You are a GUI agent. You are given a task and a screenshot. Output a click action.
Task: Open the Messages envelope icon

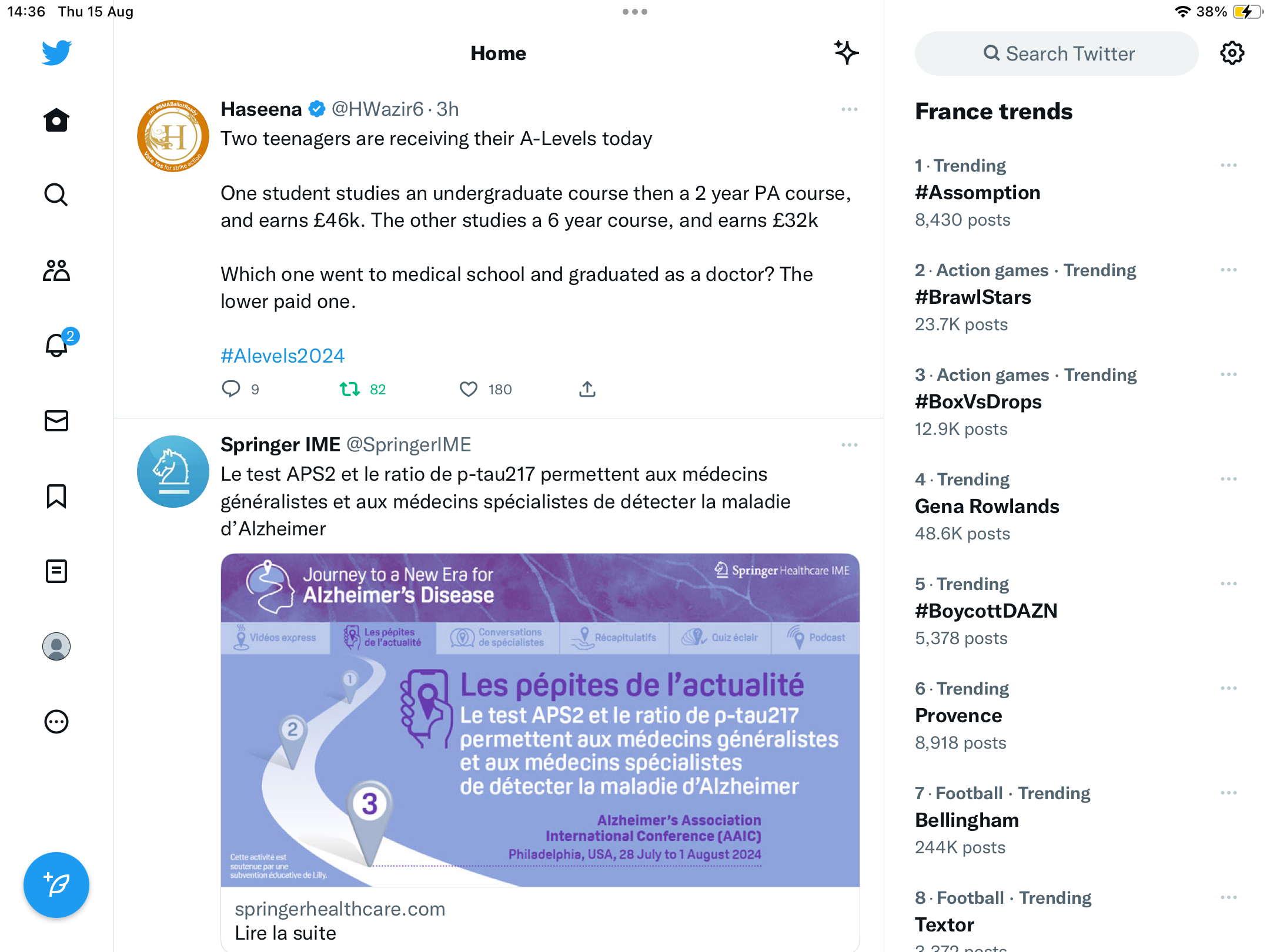point(56,421)
